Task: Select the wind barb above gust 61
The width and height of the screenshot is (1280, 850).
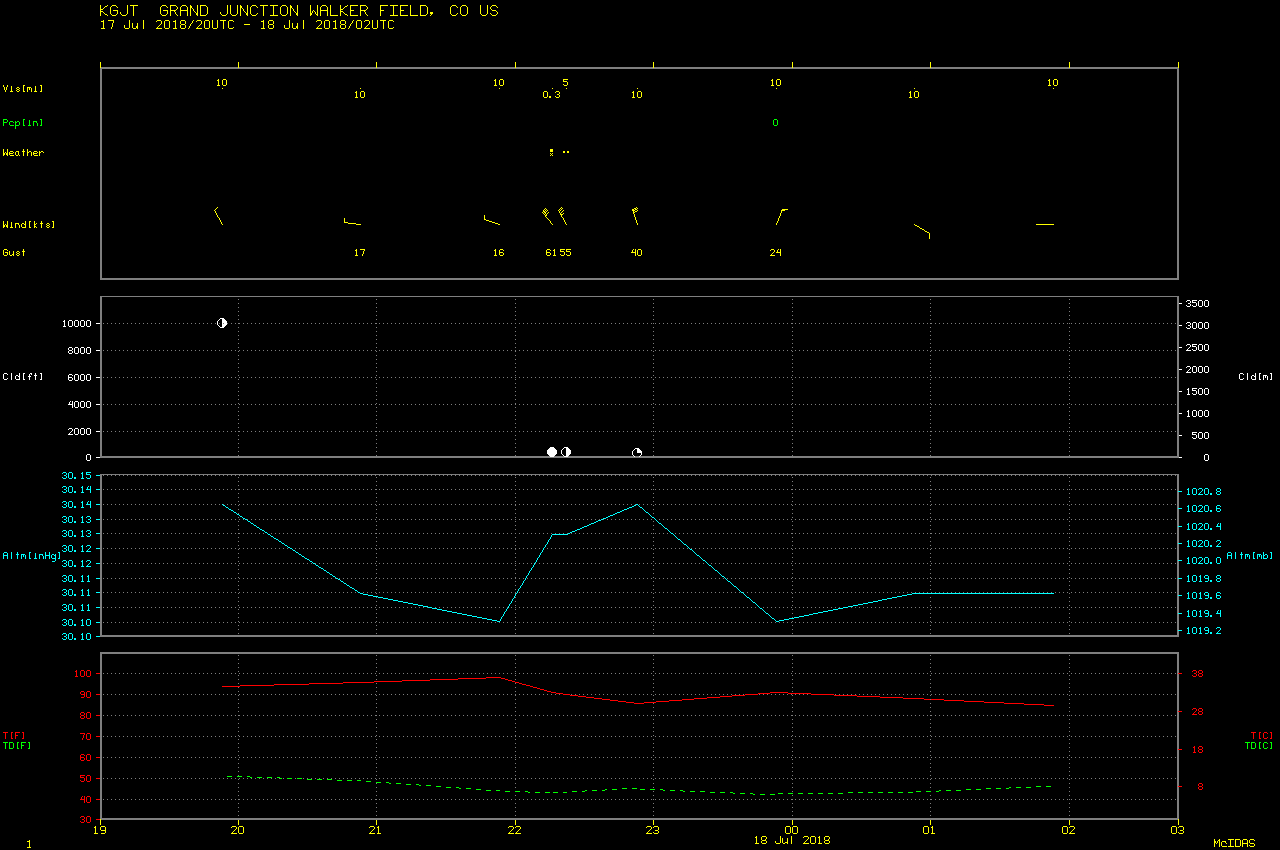Action: click(548, 216)
